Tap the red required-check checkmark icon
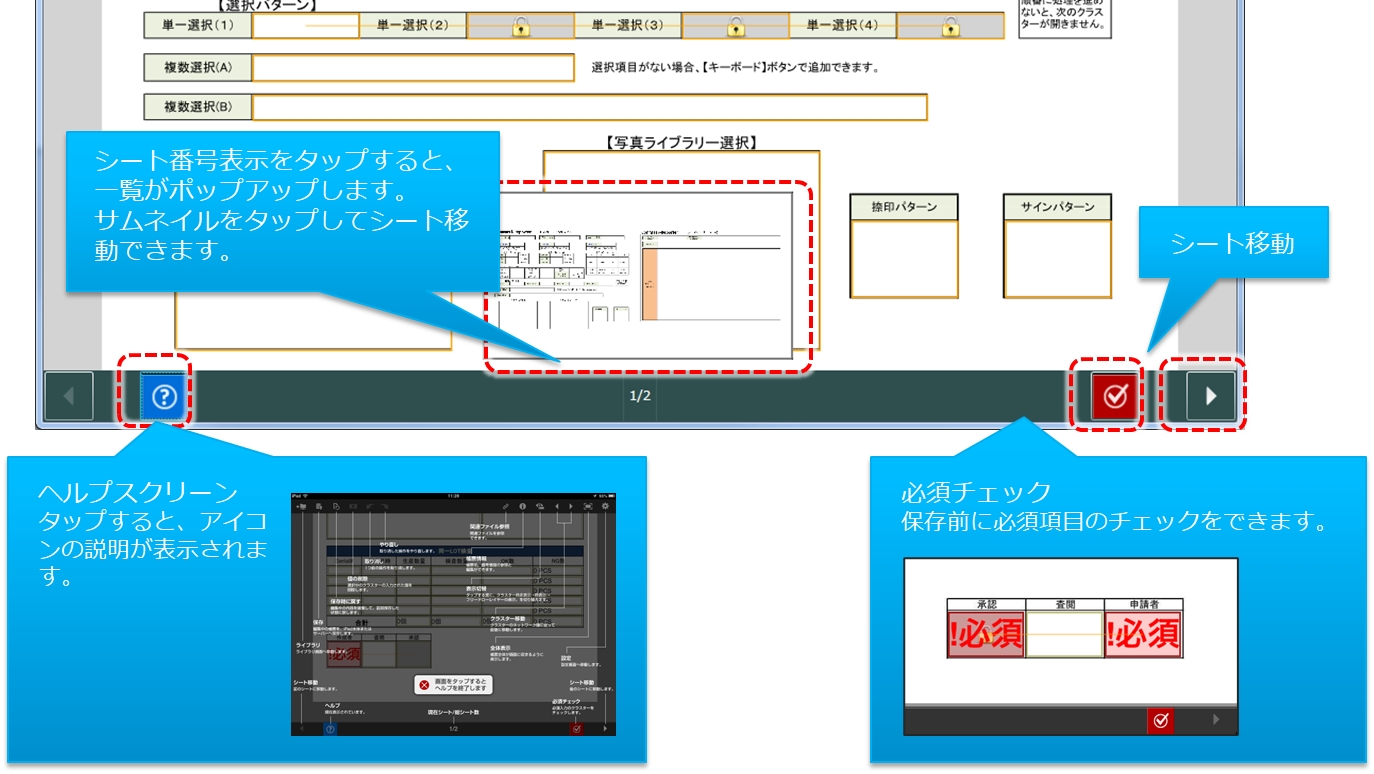The height and width of the screenshot is (774, 1374). (x=1115, y=396)
